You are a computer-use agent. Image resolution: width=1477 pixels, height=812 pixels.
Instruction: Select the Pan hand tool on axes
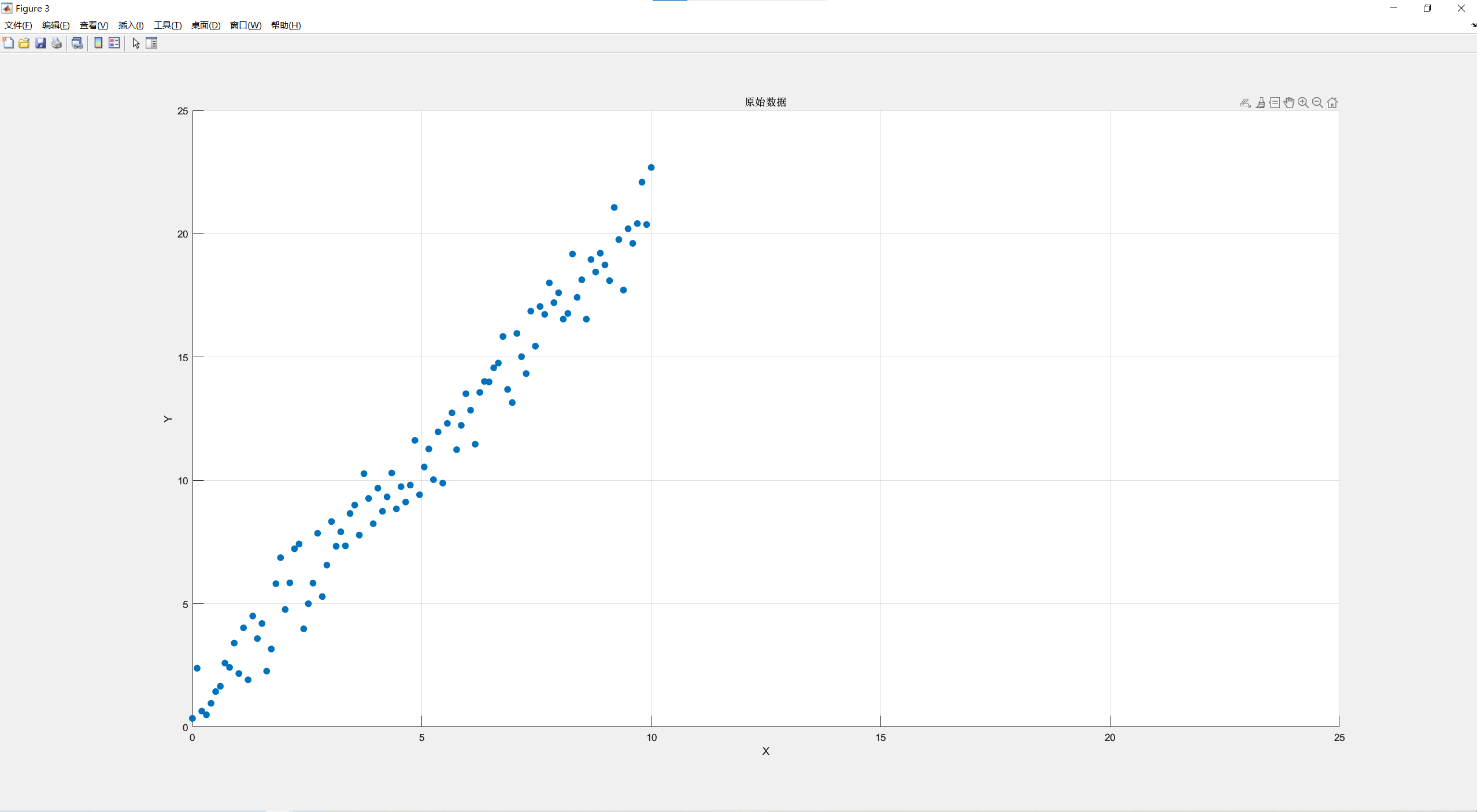click(1289, 103)
